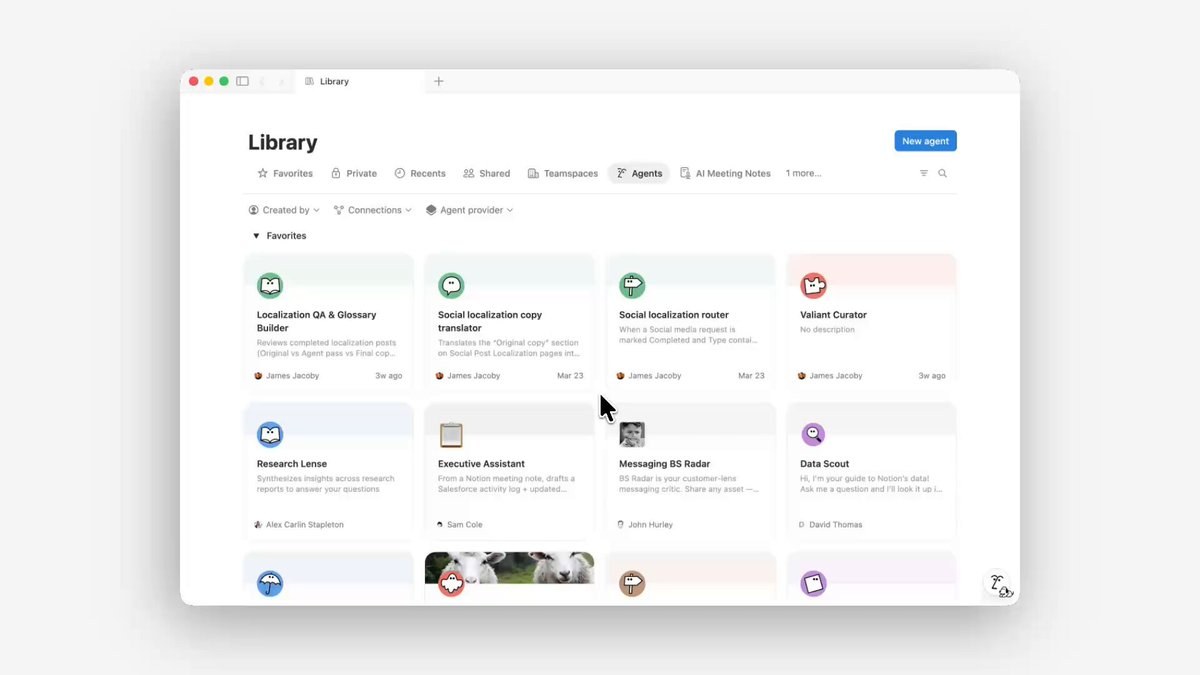Switch to the Teamspaces tab
Image resolution: width=1200 pixels, height=675 pixels.
coord(563,173)
